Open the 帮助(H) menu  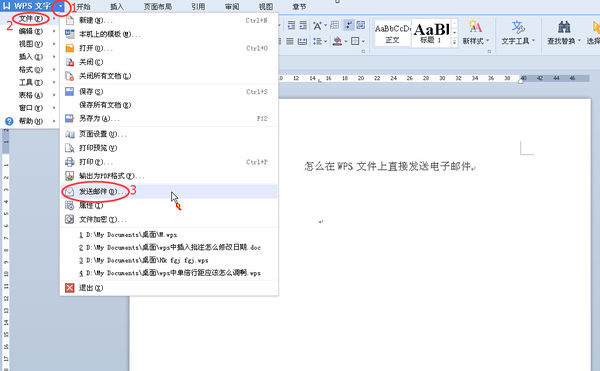(x=30, y=121)
